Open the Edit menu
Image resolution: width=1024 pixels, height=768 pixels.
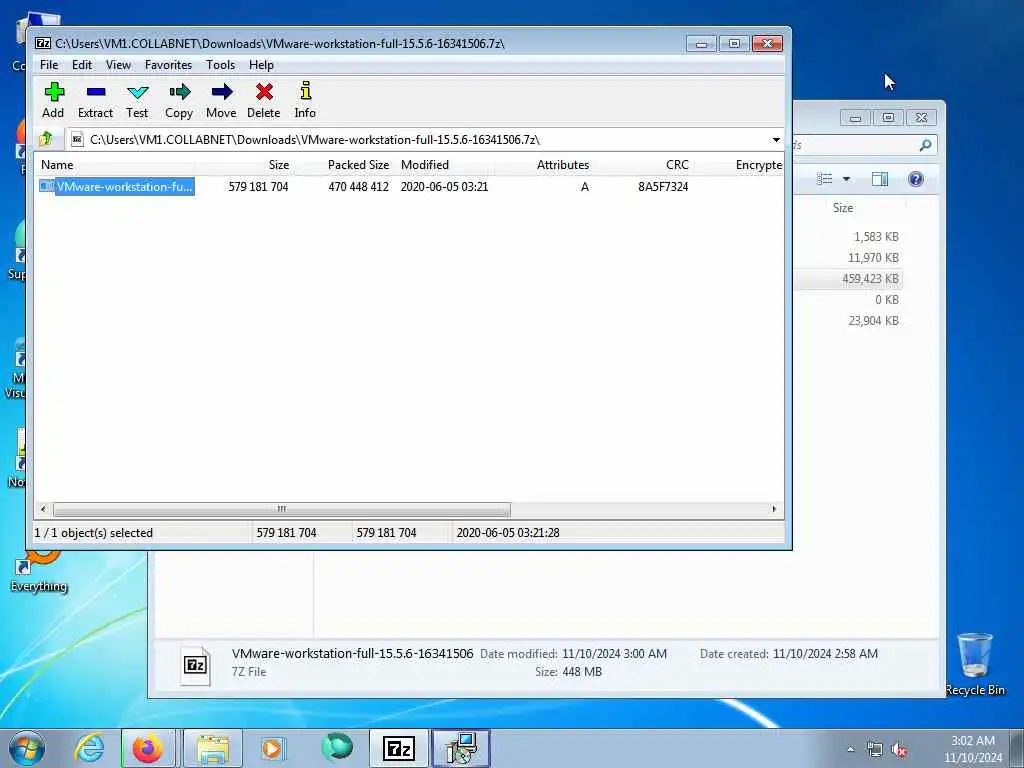coord(82,65)
